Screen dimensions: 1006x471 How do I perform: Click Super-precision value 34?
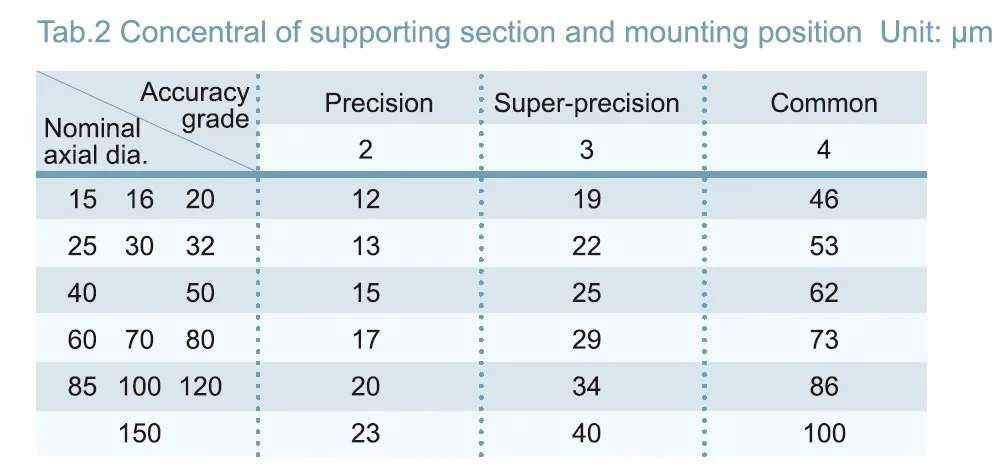point(587,386)
